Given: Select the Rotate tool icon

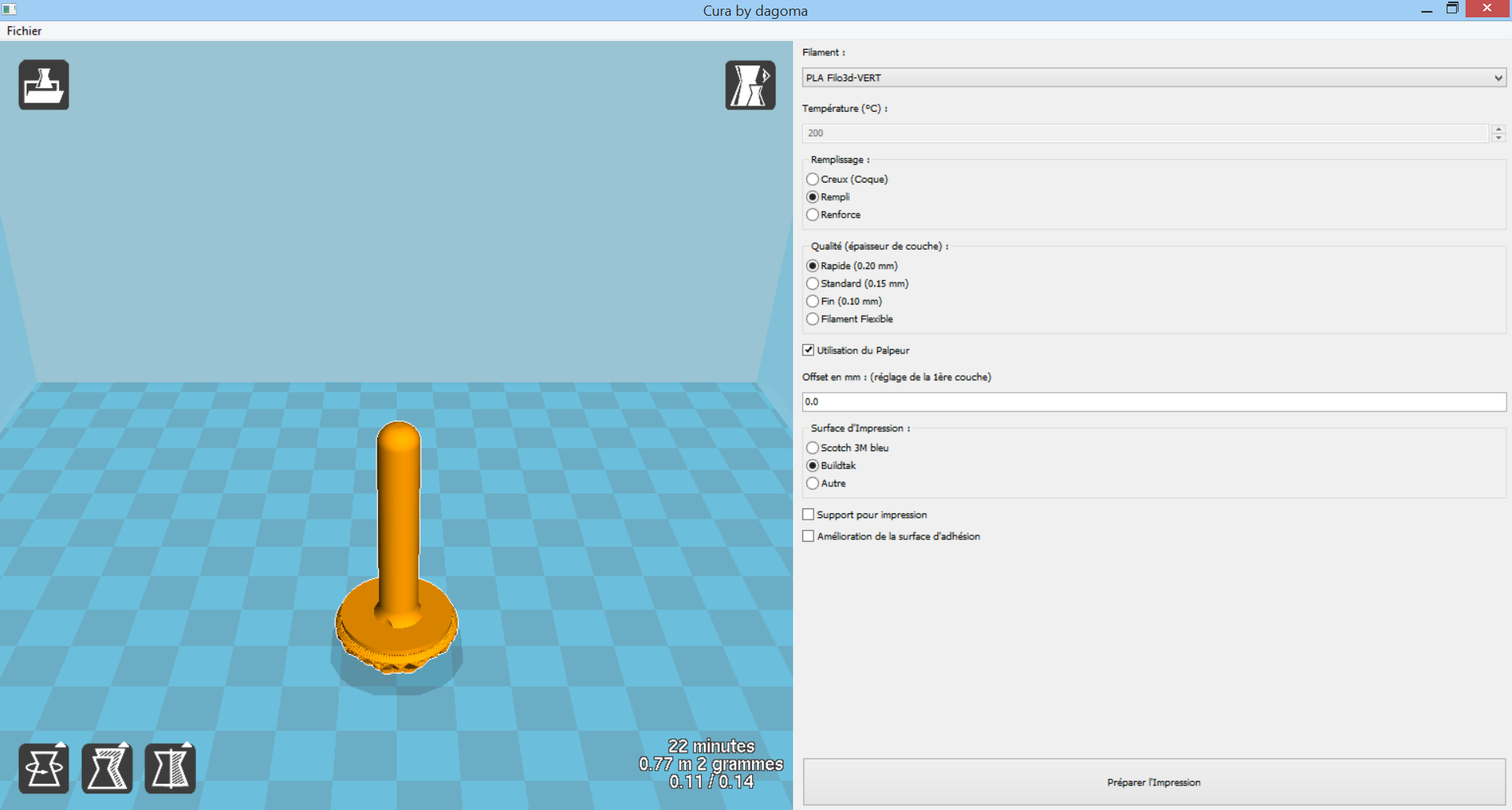Looking at the screenshot, I should [44, 767].
